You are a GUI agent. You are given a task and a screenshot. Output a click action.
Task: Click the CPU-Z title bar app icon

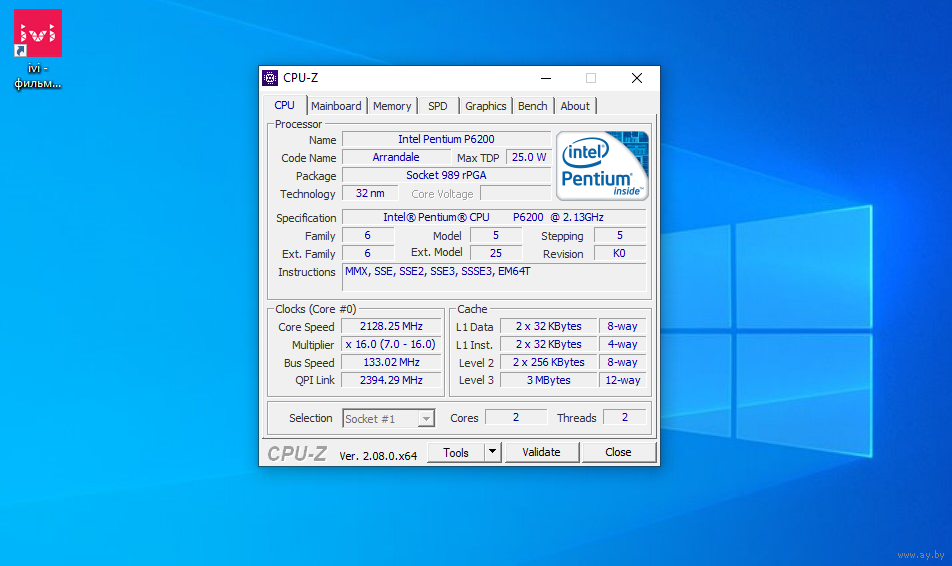tap(270, 78)
